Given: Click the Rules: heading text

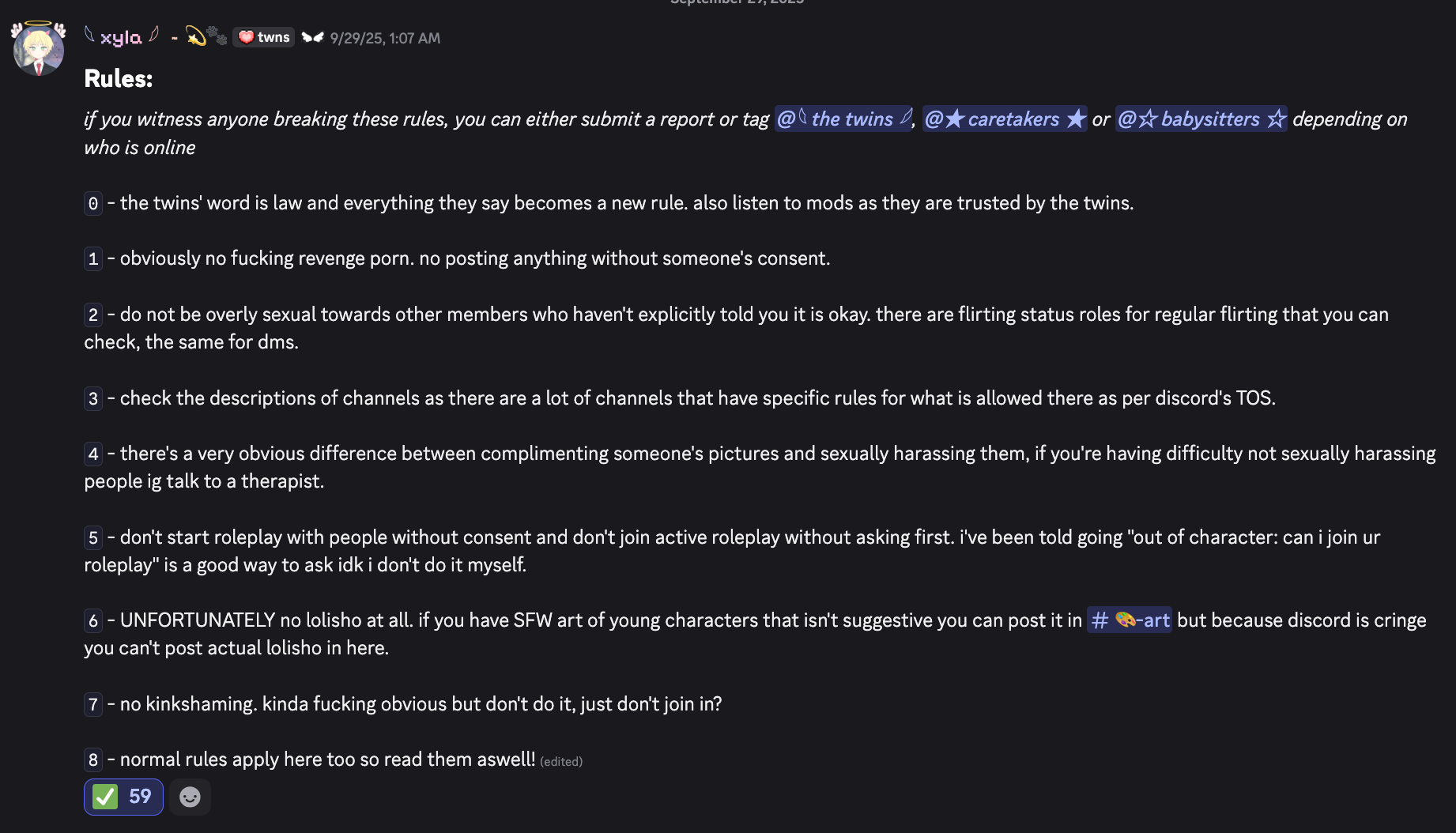Looking at the screenshot, I should point(119,79).
